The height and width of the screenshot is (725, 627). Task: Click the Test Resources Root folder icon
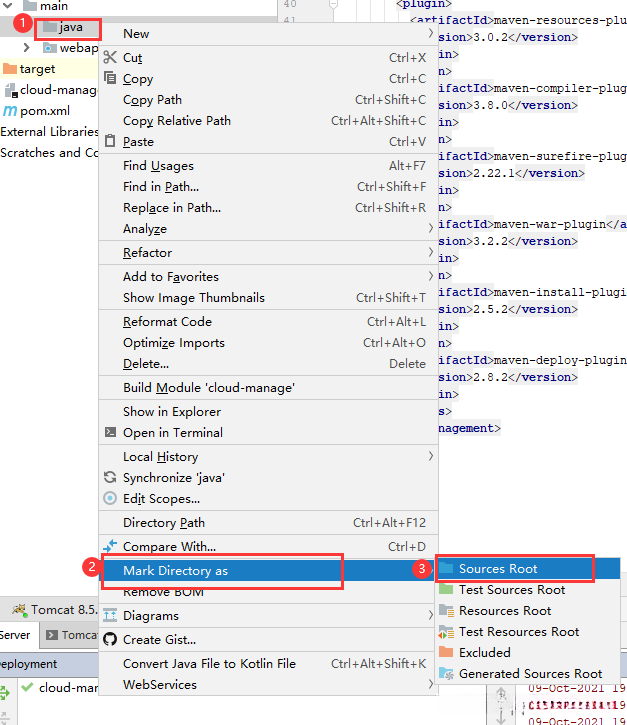point(446,631)
